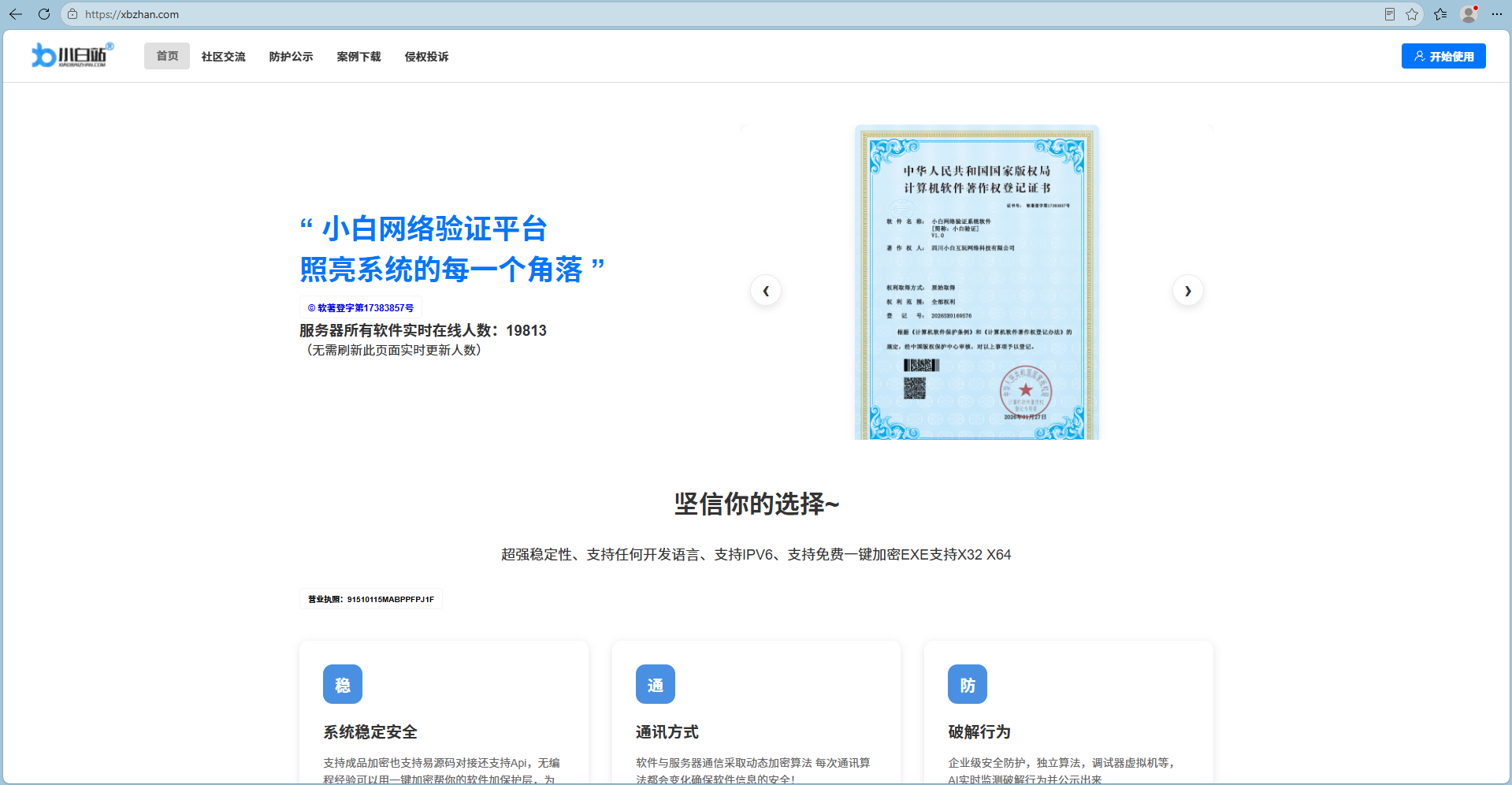The height and width of the screenshot is (785, 1512).
Task: Open the 侵权投诉 navigation item
Action: pos(427,57)
